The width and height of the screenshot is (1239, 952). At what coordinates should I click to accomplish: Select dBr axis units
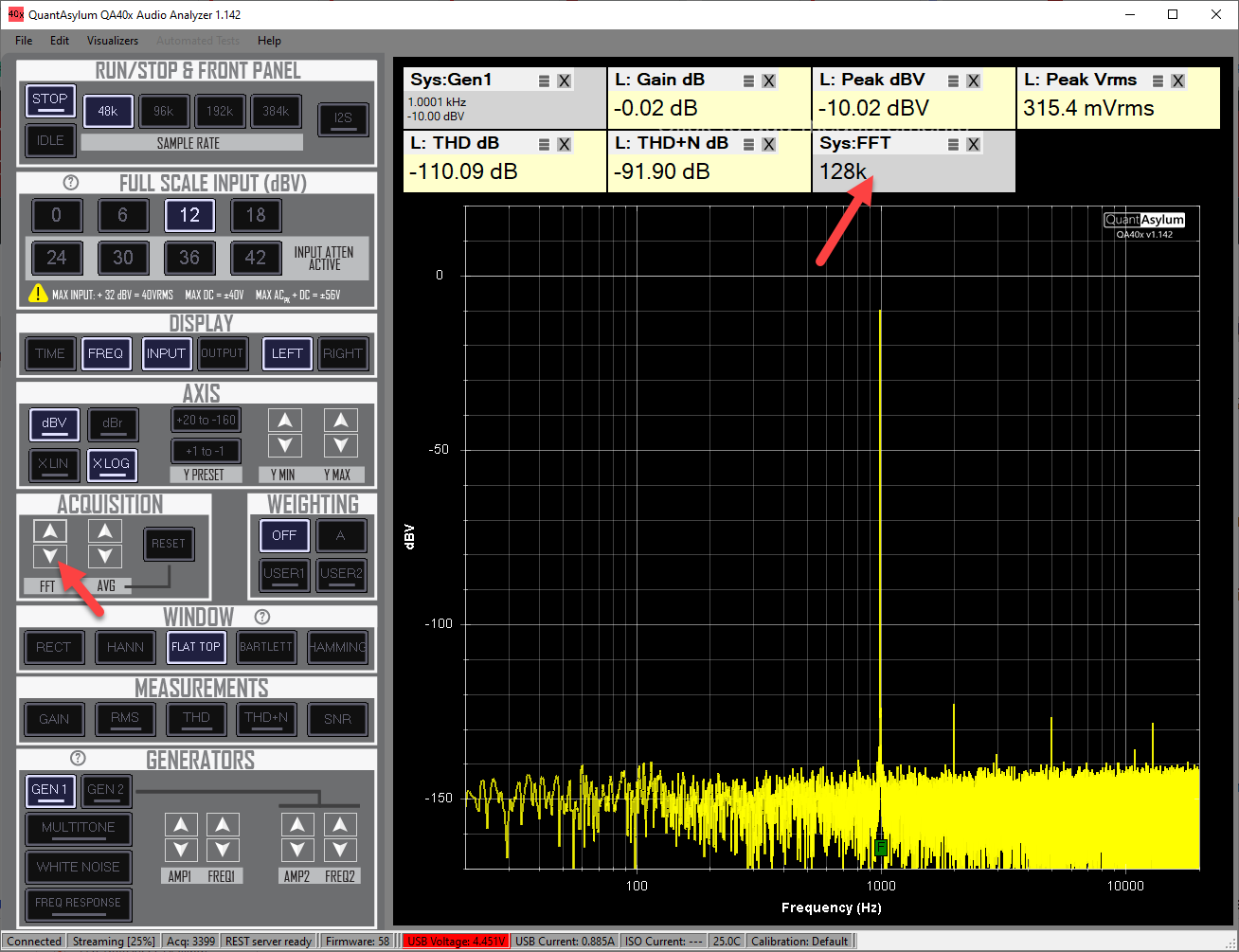(x=113, y=423)
